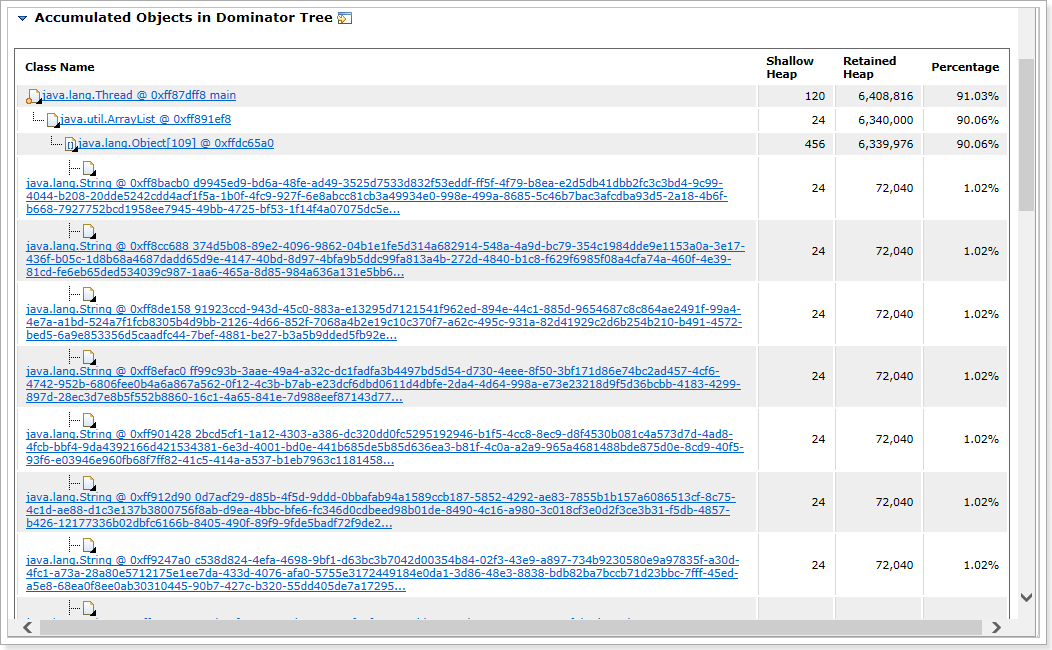Click the vertical scrollbar down arrow

tap(1026, 597)
